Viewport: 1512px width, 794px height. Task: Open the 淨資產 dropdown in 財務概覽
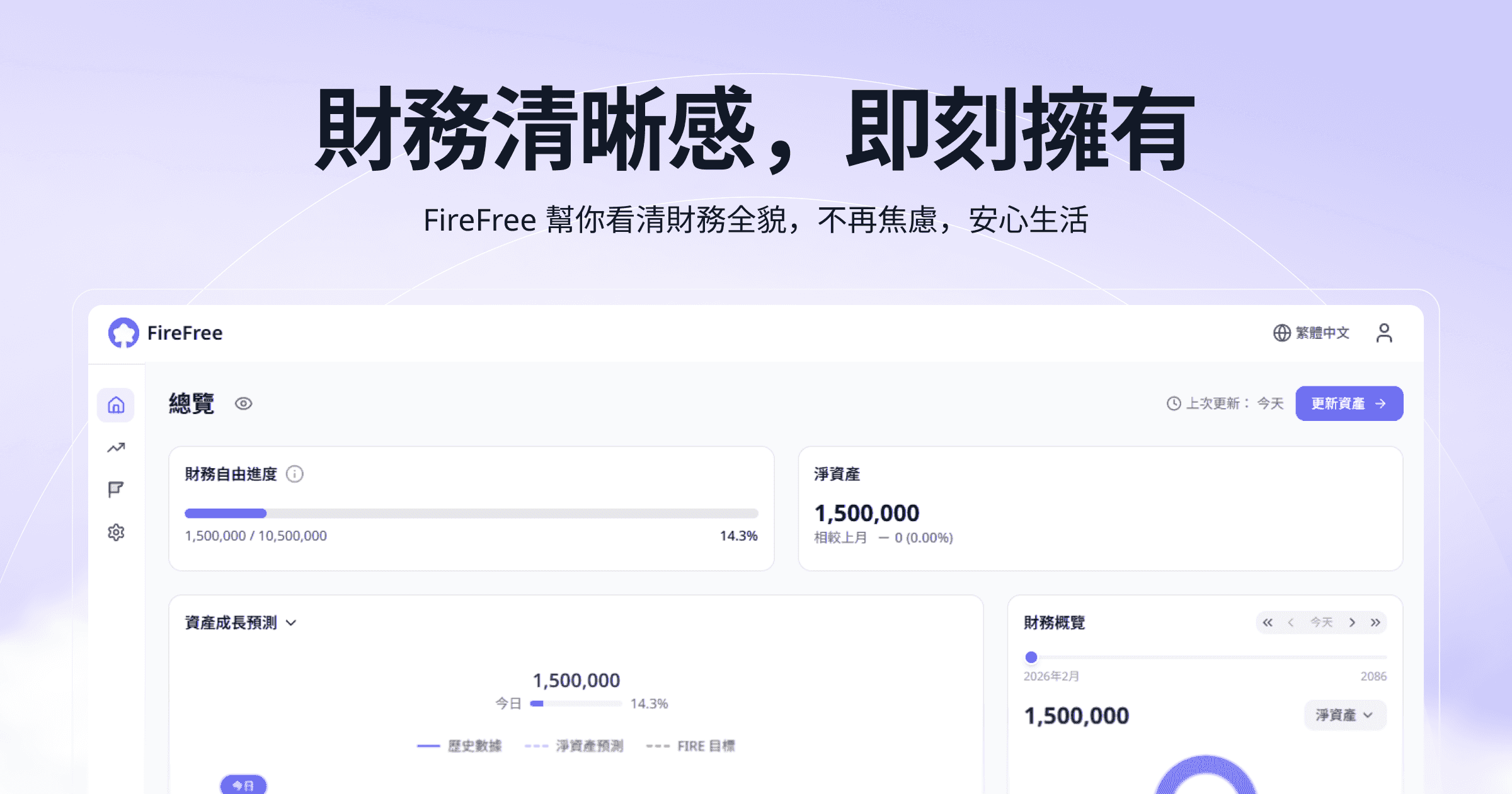[x=1345, y=715]
